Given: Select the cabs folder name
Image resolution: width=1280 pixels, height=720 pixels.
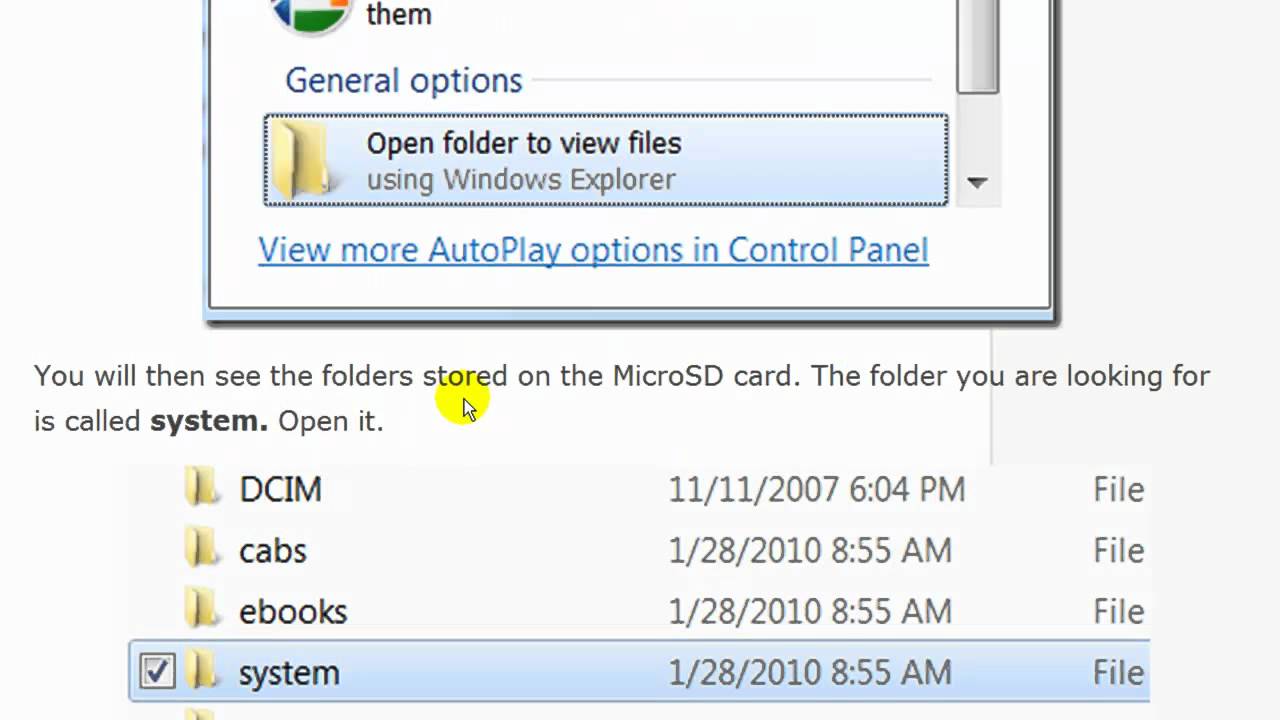Looking at the screenshot, I should [x=272, y=550].
